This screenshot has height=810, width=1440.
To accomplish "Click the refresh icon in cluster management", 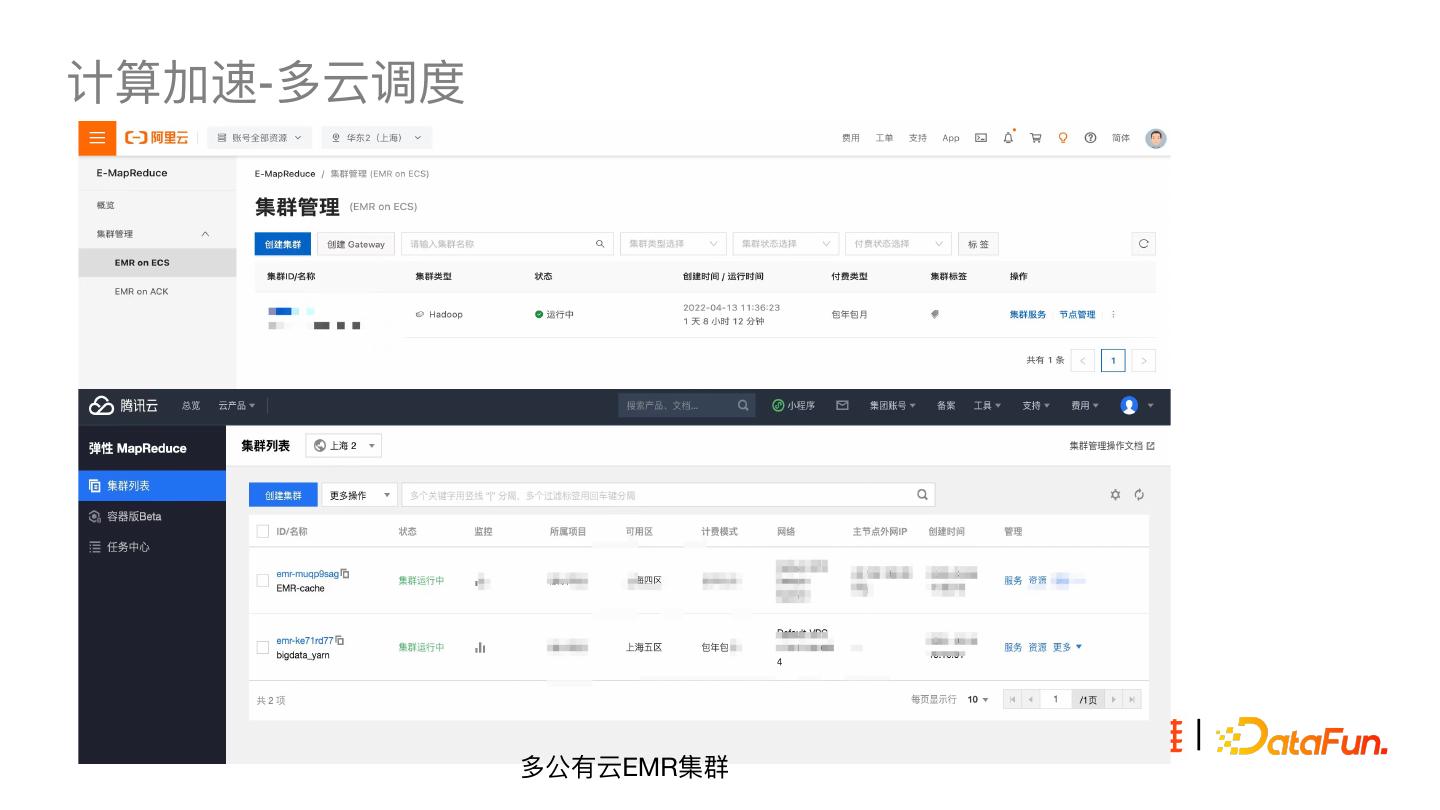I will tap(1144, 244).
